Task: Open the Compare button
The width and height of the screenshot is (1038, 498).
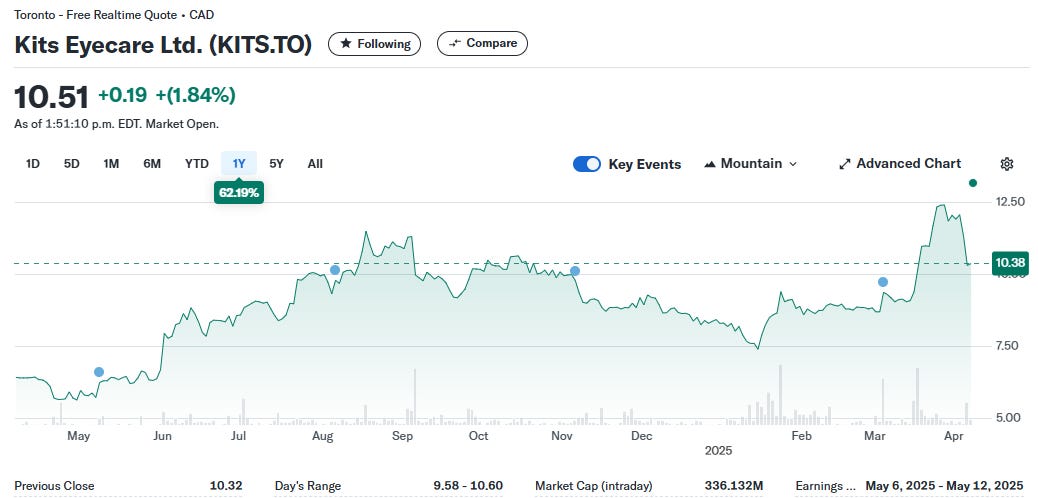Action: tap(483, 43)
